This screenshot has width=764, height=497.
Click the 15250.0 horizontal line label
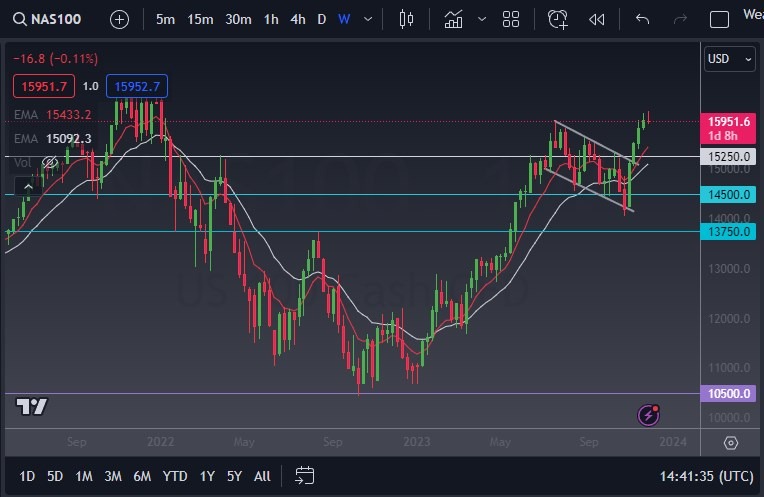click(x=728, y=156)
